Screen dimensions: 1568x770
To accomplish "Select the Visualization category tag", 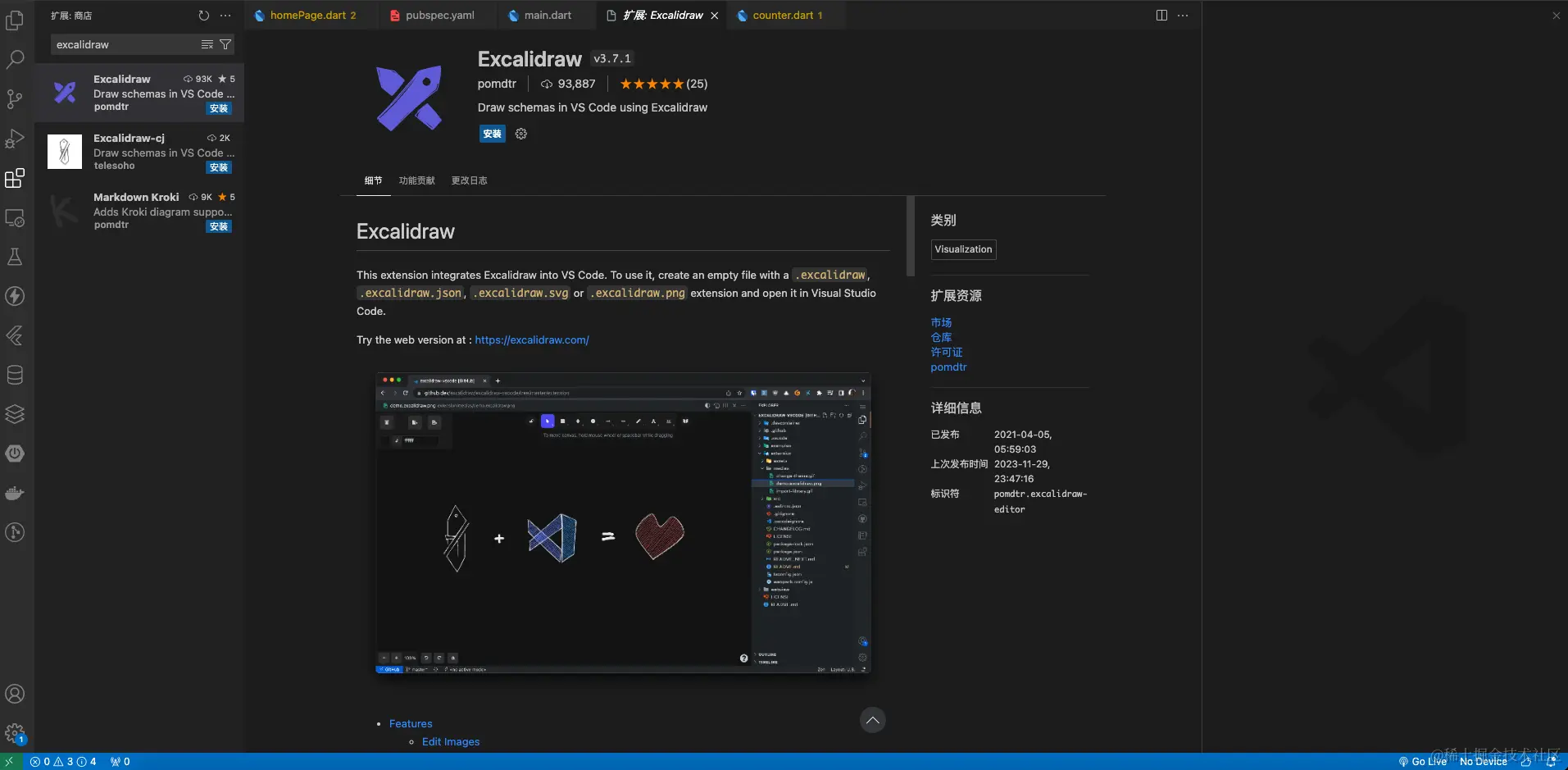I will click(963, 249).
